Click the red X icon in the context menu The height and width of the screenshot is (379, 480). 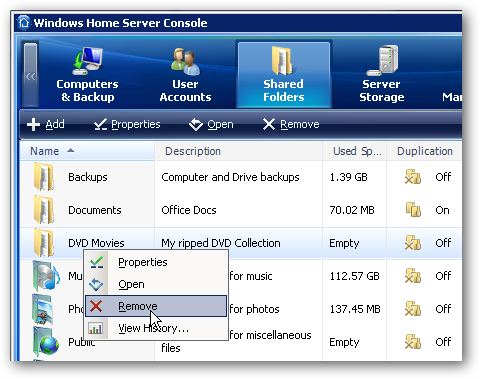[x=96, y=306]
